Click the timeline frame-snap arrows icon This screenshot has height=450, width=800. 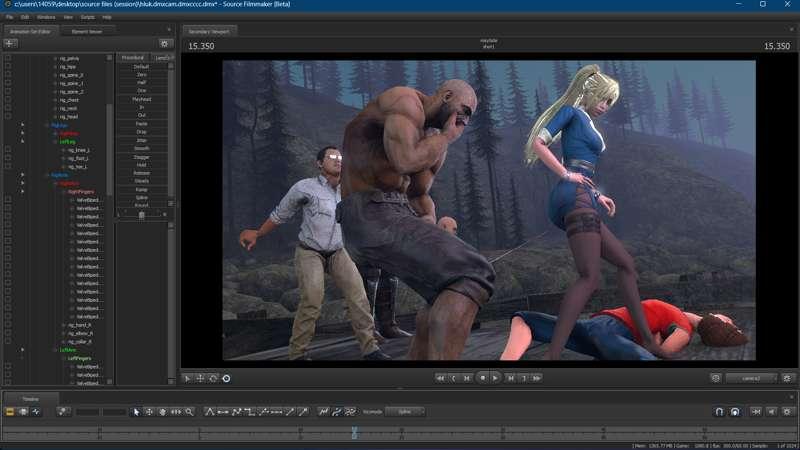click(x=757, y=411)
